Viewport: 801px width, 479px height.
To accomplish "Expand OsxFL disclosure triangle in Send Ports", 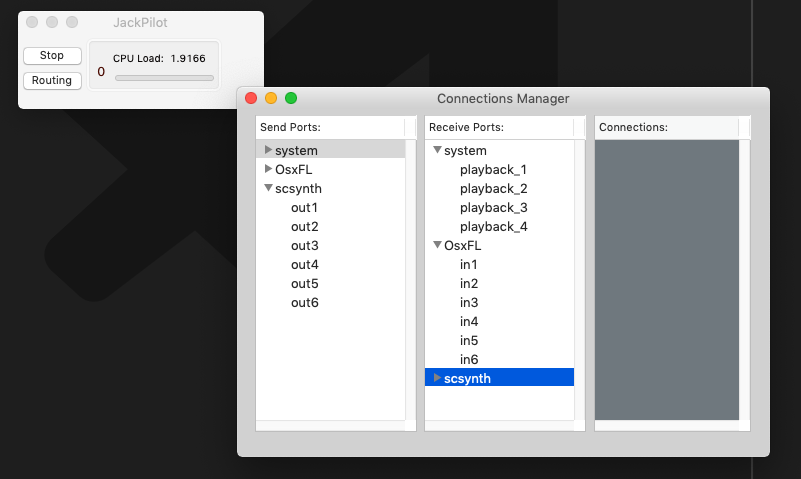I will pyautogui.click(x=268, y=169).
